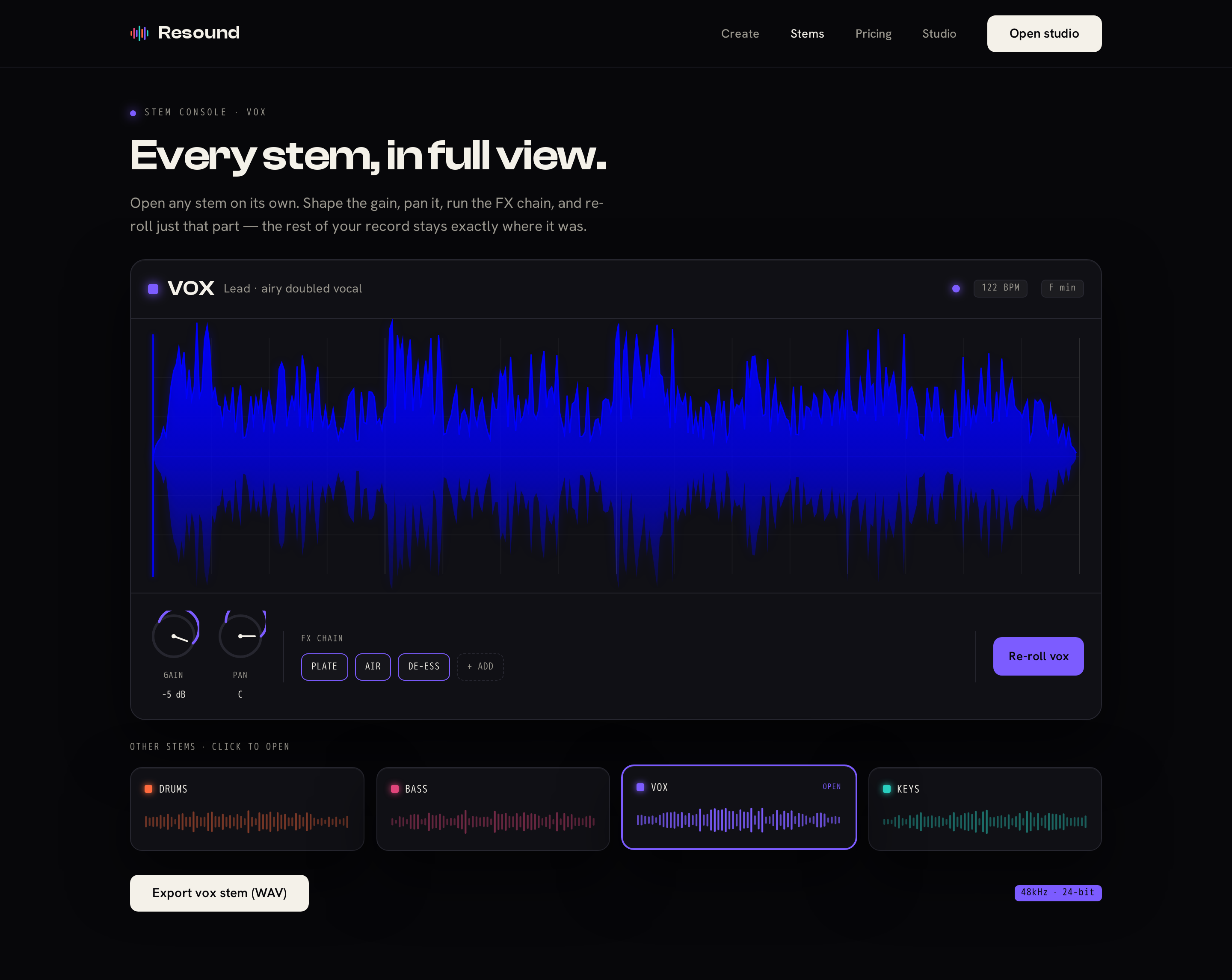Open the 122 BPM tempo tag
Screen dimensions: 1232x980
[x=1001, y=288]
